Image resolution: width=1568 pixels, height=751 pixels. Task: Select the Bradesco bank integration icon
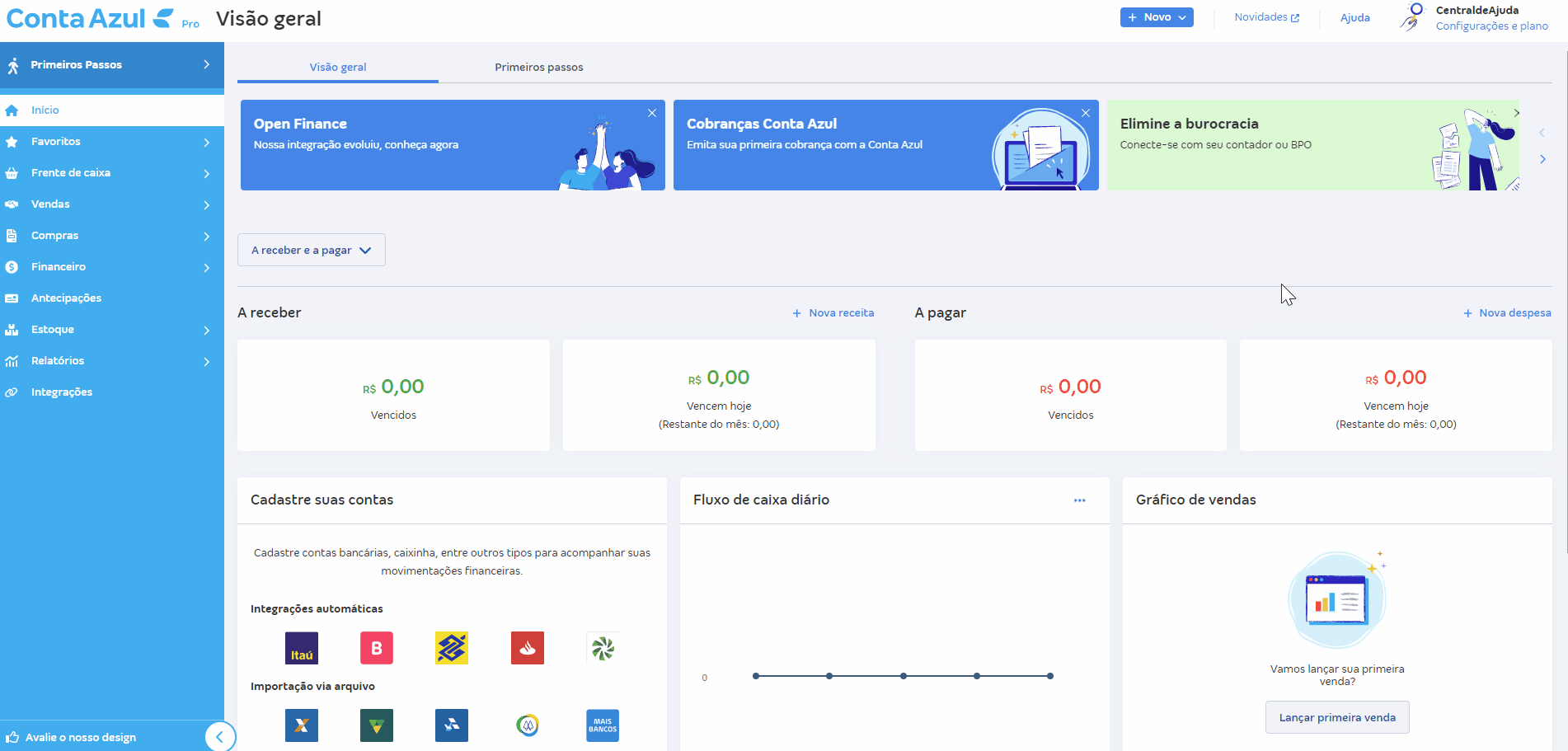tap(376, 649)
